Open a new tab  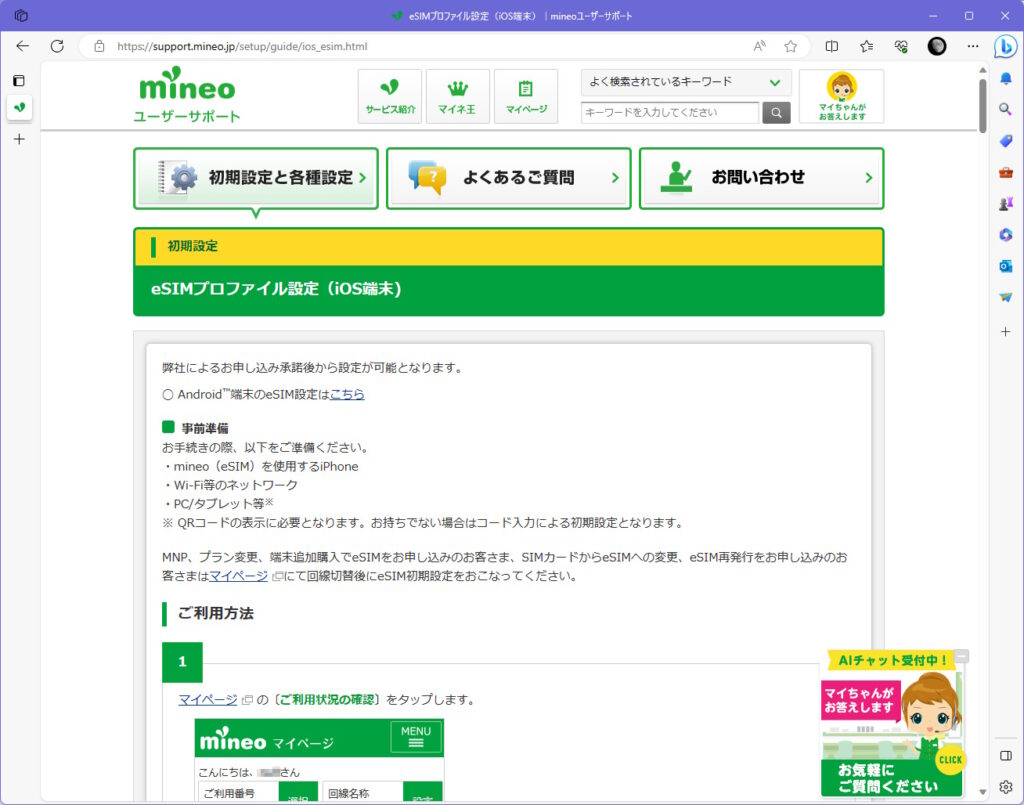(19, 139)
